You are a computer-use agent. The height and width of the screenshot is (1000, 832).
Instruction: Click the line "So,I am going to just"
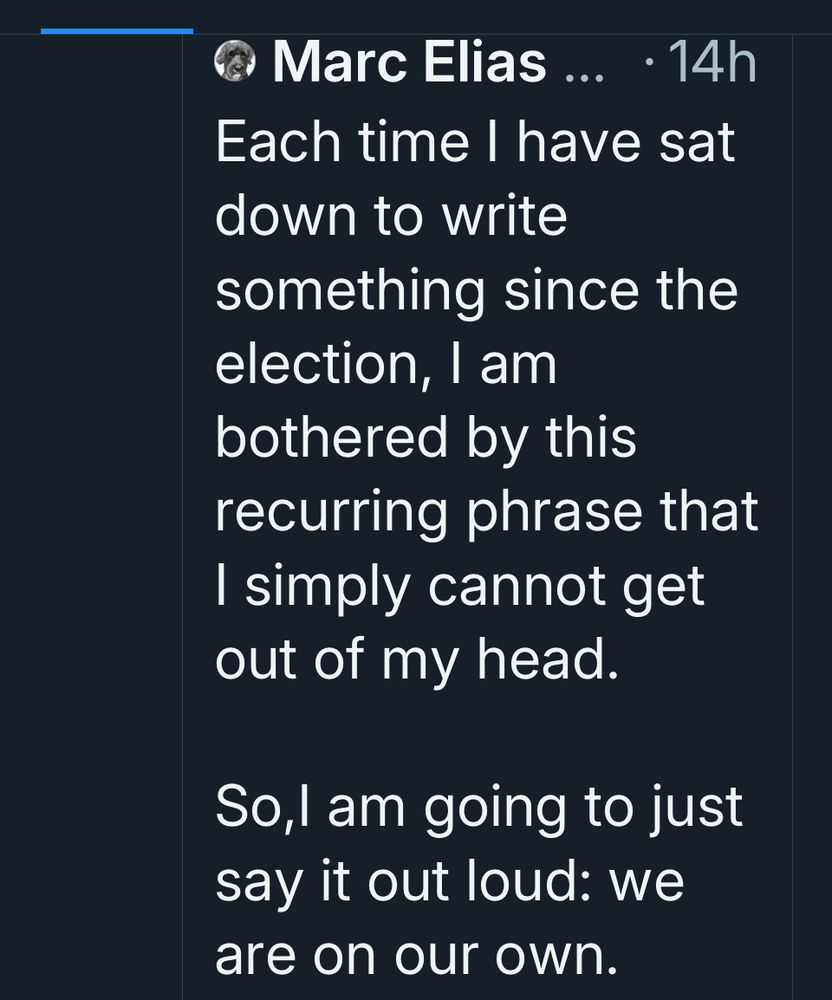[479, 808]
